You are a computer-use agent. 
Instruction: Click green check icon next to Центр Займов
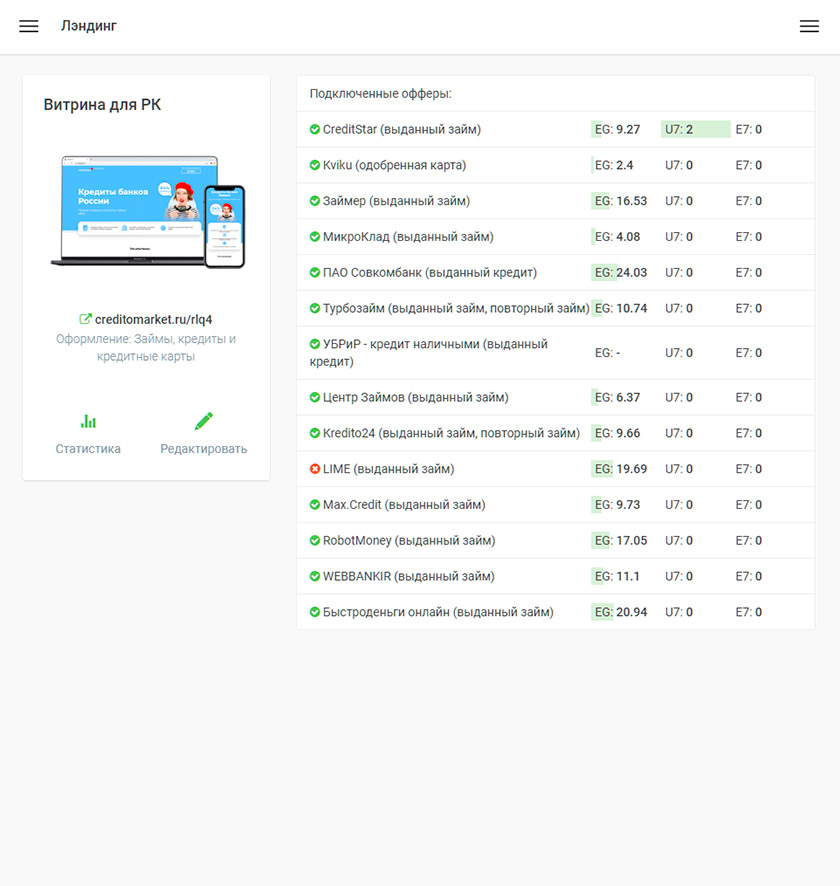point(315,397)
